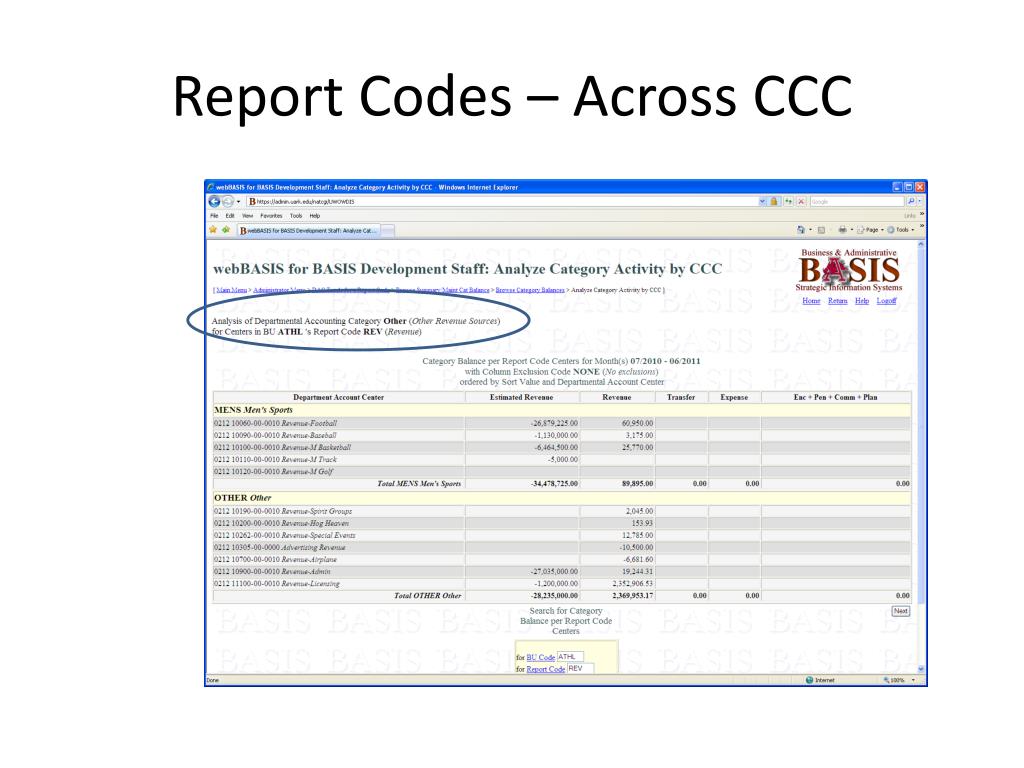The height and width of the screenshot is (768, 1024).
Task: Click the Main Menu breadcrumb link
Action: coord(231,290)
